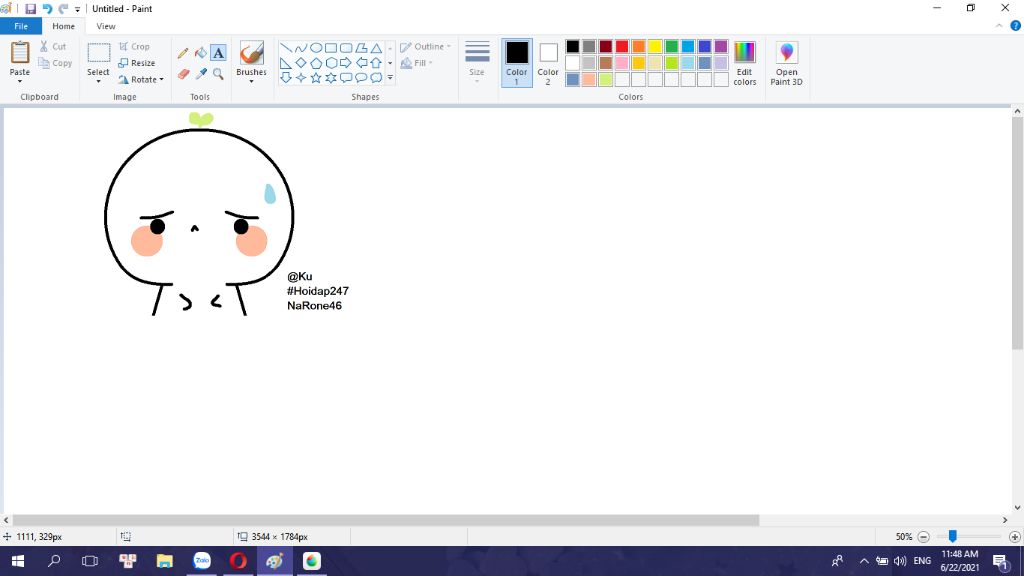Screen dimensions: 1024x576
Task: Choose the Diamond shape
Action: (301, 63)
